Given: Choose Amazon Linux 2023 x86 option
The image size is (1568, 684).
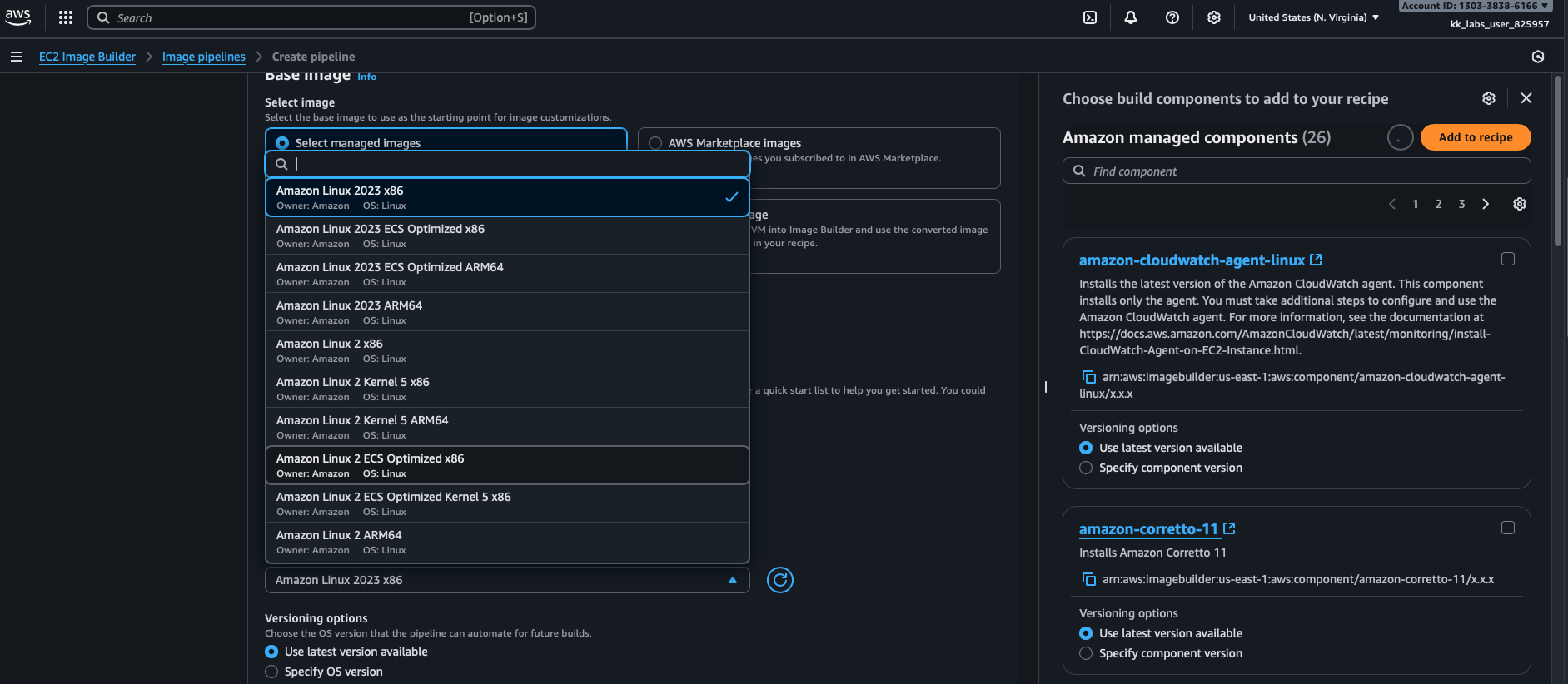Looking at the screenshot, I should pyautogui.click(x=507, y=197).
